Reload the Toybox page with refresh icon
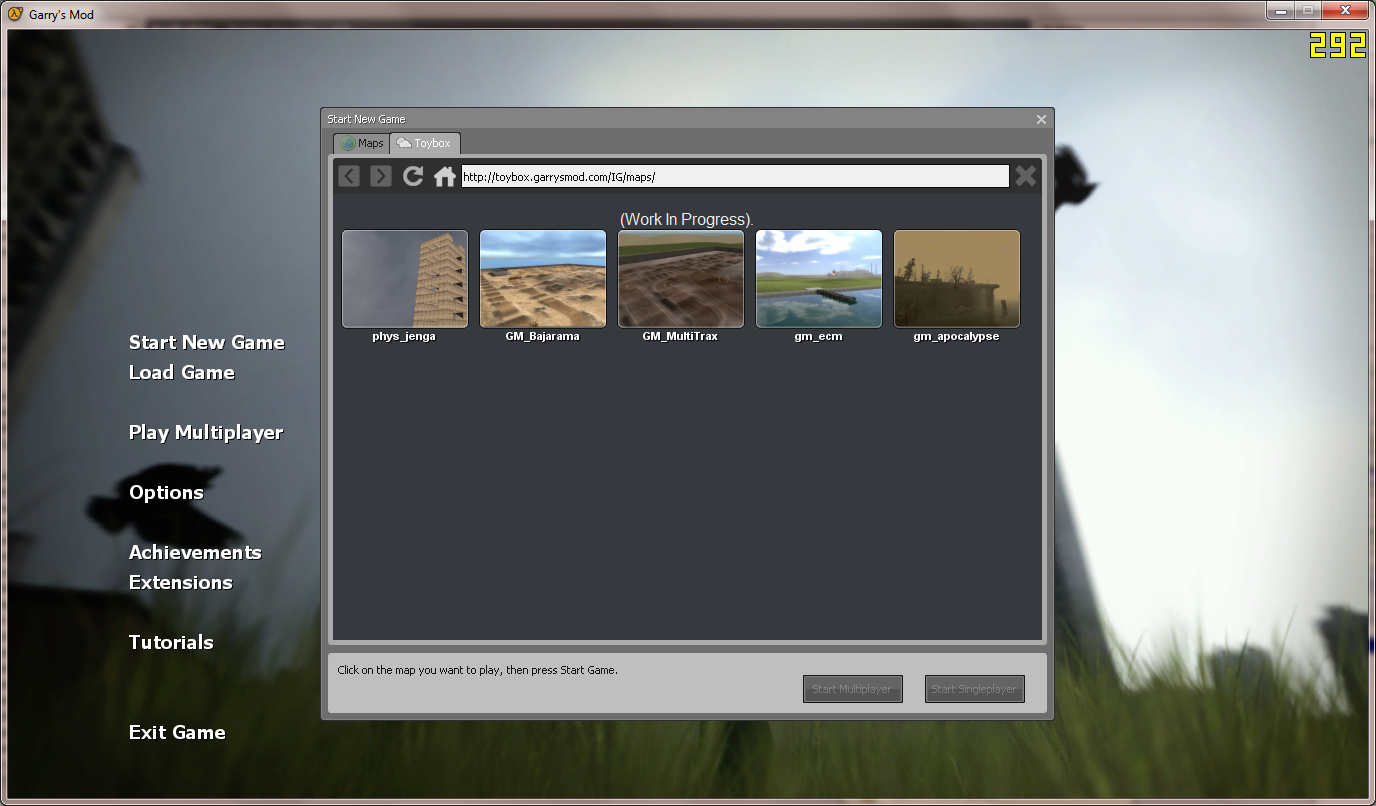This screenshot has width=1376, height=806. click(412, 176)
